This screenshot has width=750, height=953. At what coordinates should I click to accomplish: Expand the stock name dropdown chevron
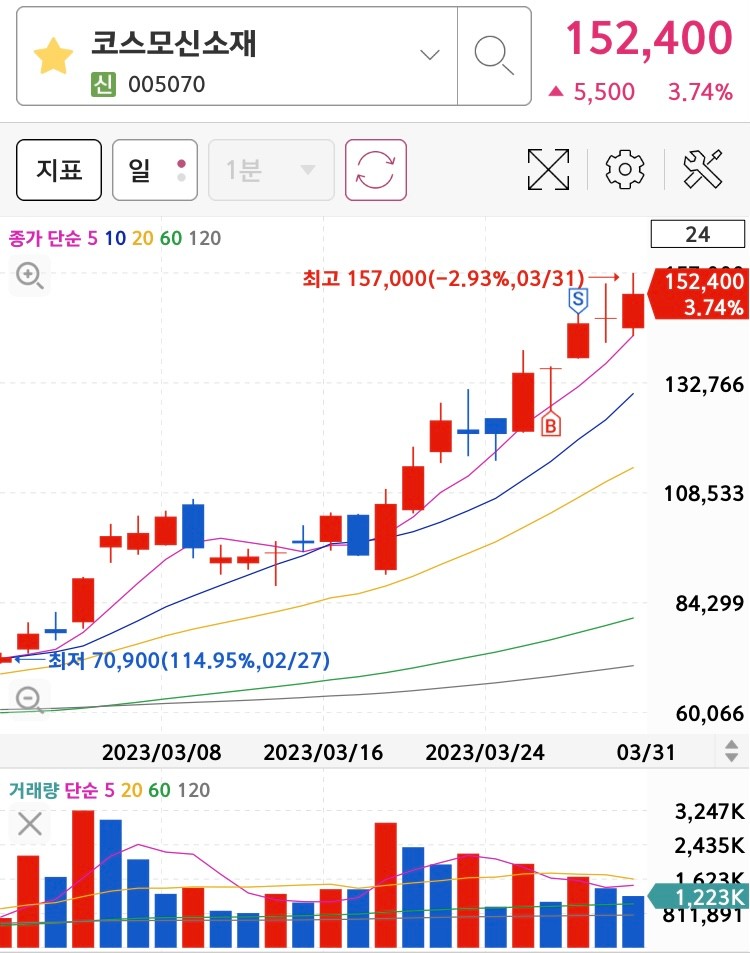pos(430,55)
